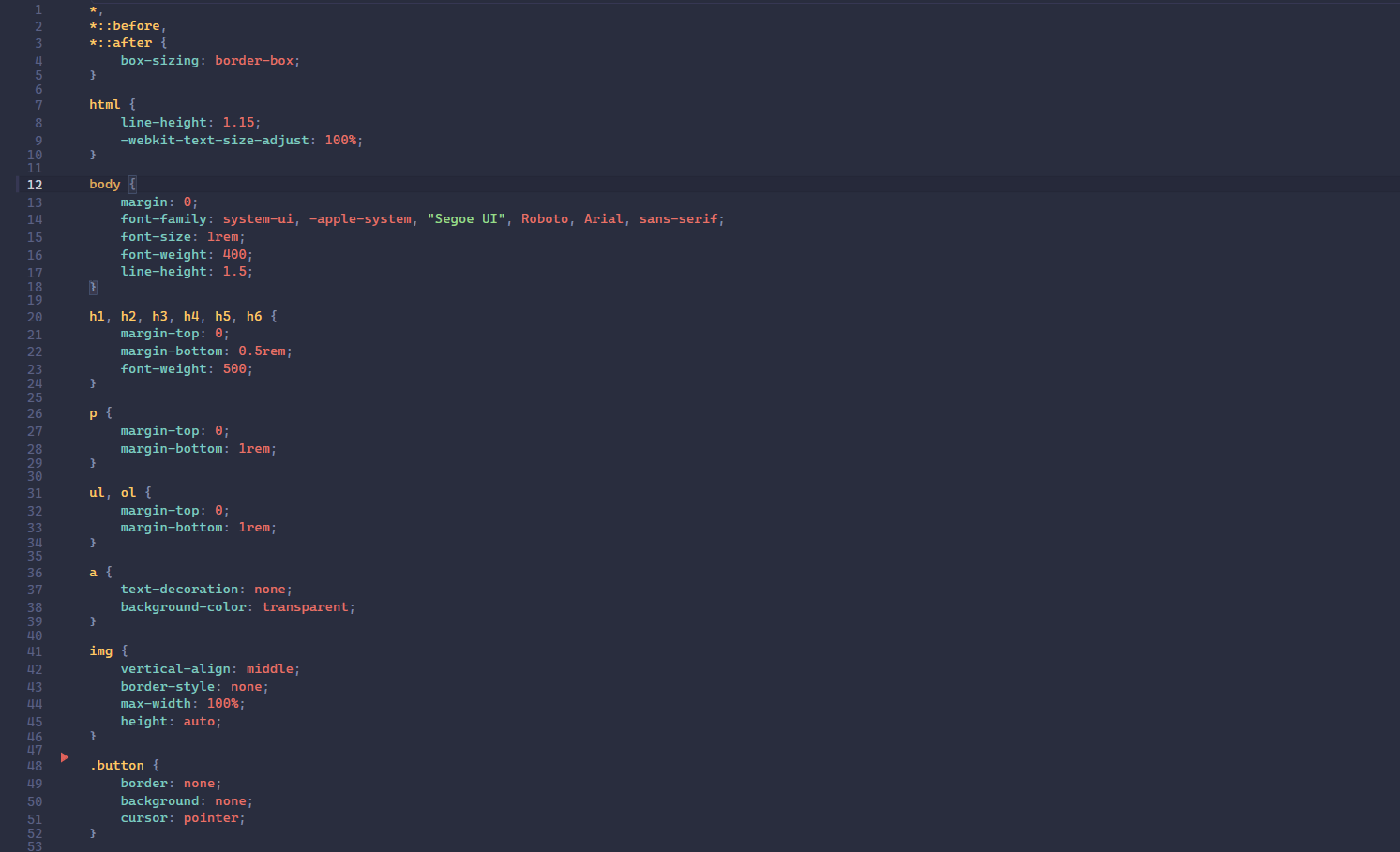The height and width of the screenshot is (852, 1400).
Task: Click line number 48 in the gutter
Action: click(x=35, y=766)
